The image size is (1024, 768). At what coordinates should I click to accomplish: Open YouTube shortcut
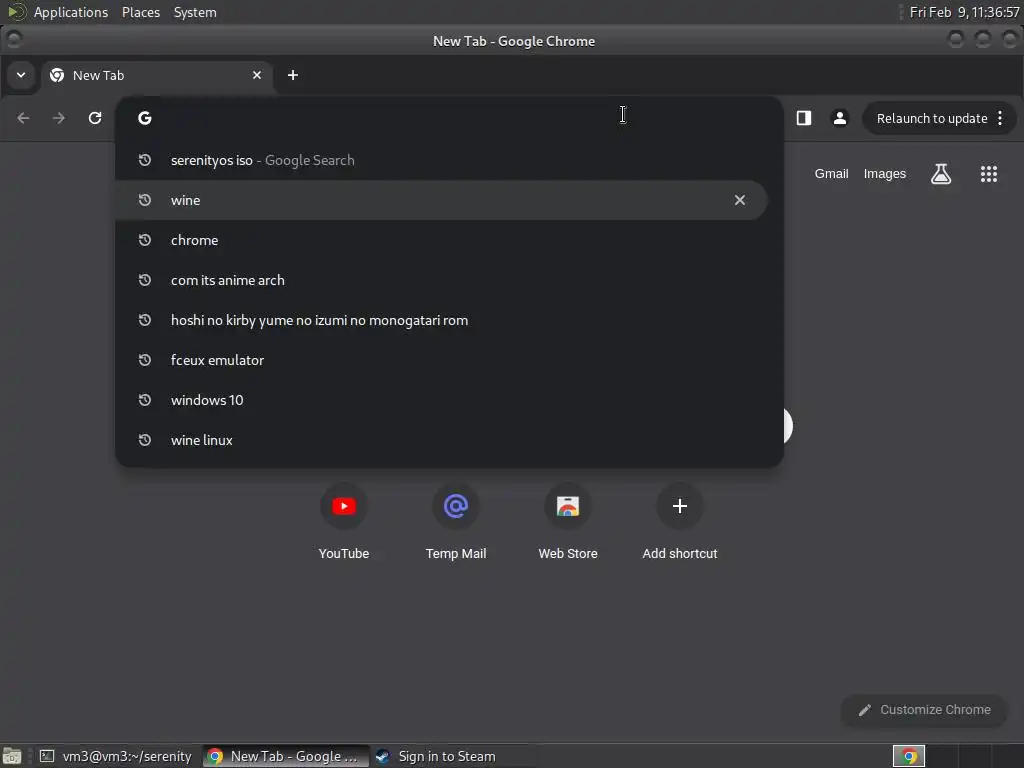pos(344,521)
